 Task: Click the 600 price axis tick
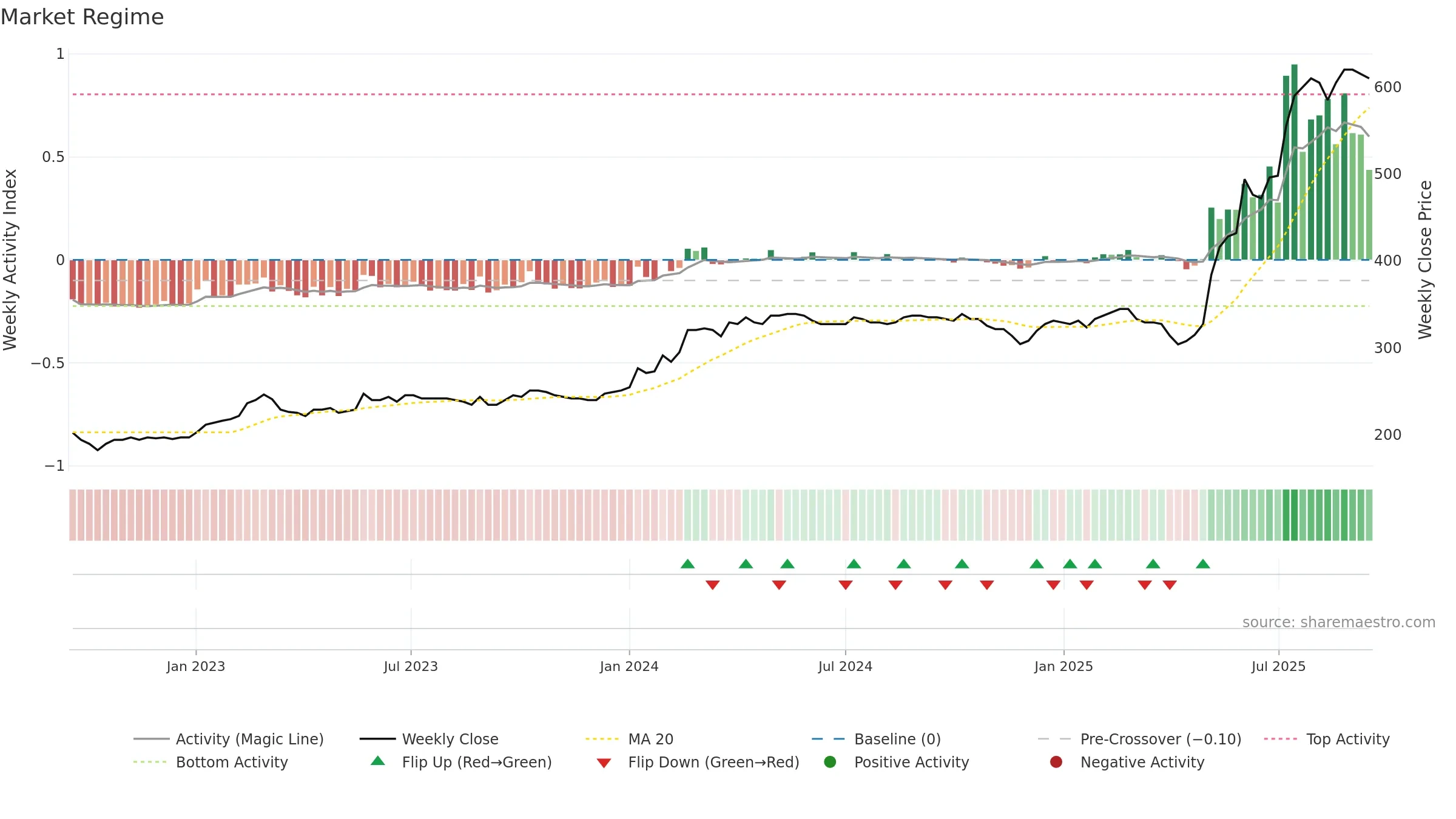click(x=1388, y=87)
